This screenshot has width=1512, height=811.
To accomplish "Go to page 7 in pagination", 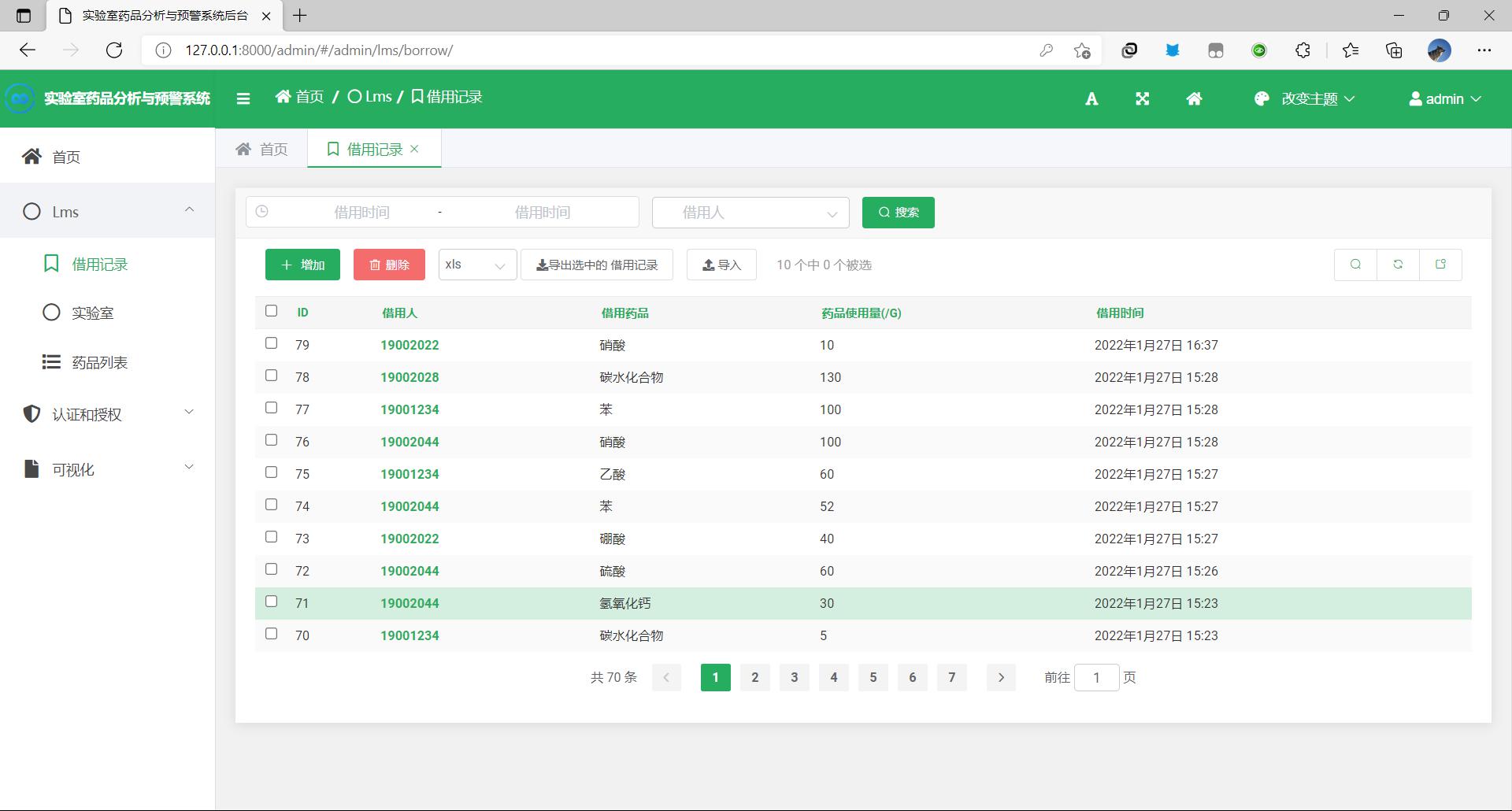I will coord(952,677).
